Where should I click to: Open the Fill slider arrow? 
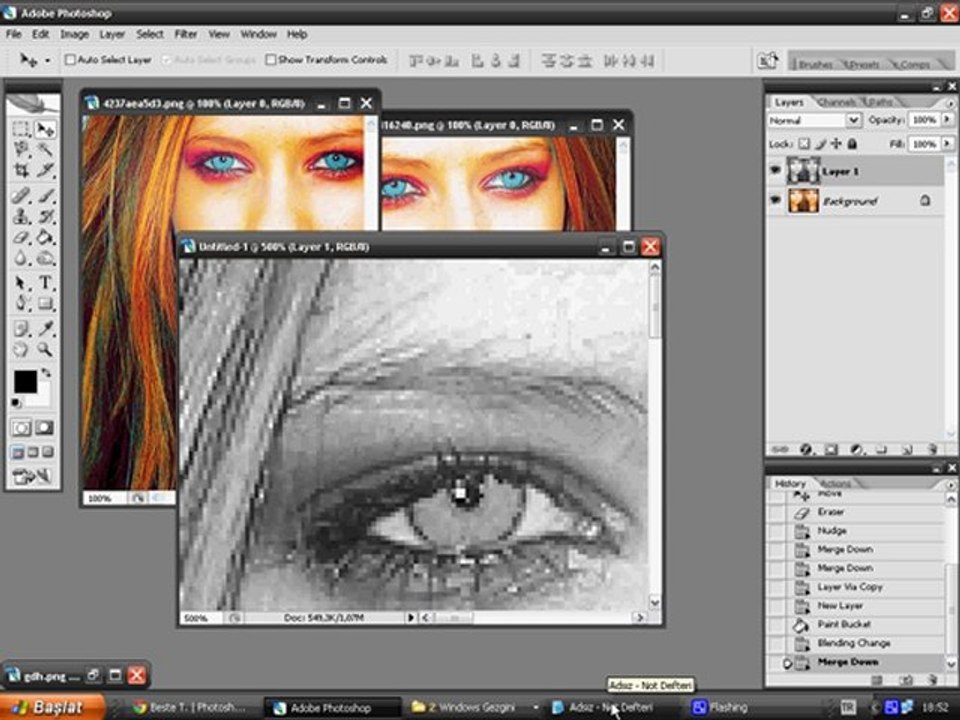947,144
